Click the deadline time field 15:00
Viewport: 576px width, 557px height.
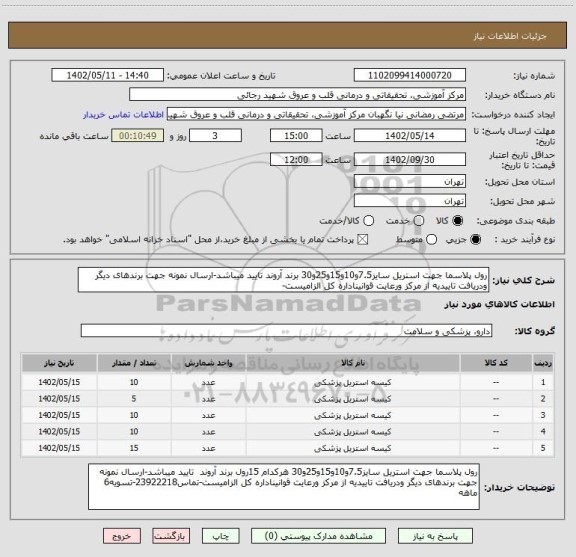pos(296,136)
